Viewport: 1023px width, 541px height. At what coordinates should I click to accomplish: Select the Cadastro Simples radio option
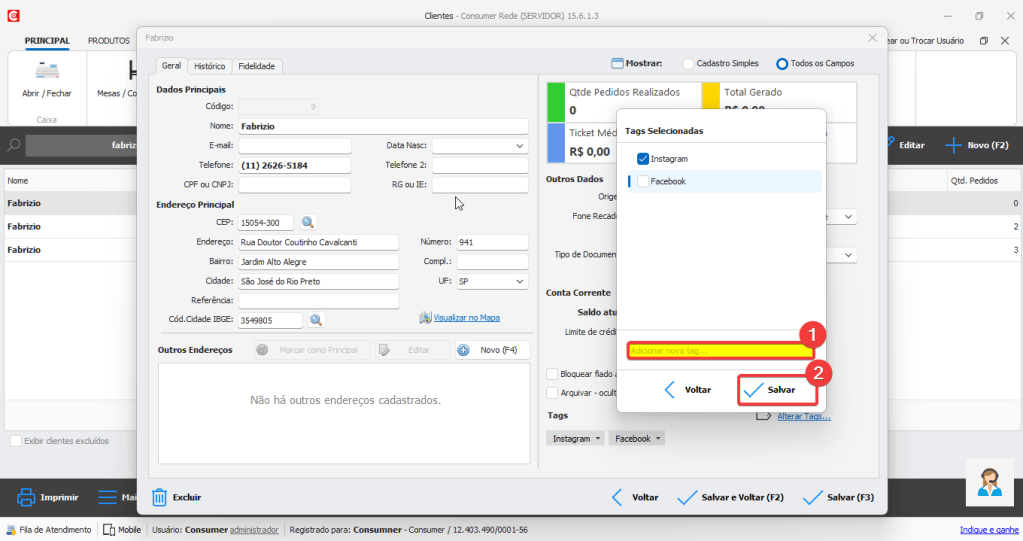coord(689,63)
